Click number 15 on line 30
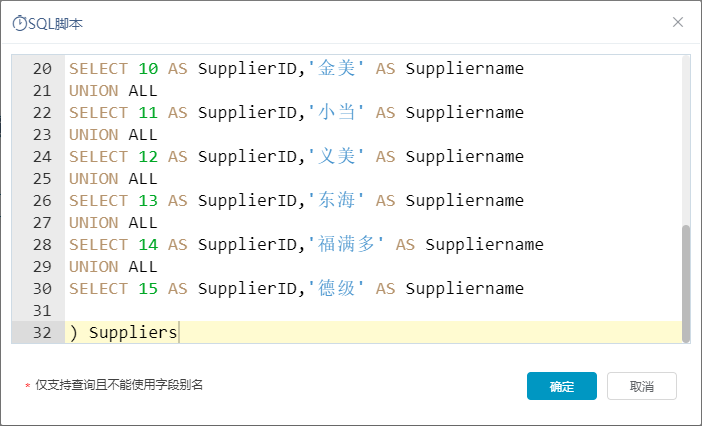This screenshot has width=702, height=426. (x=148, y=288)
